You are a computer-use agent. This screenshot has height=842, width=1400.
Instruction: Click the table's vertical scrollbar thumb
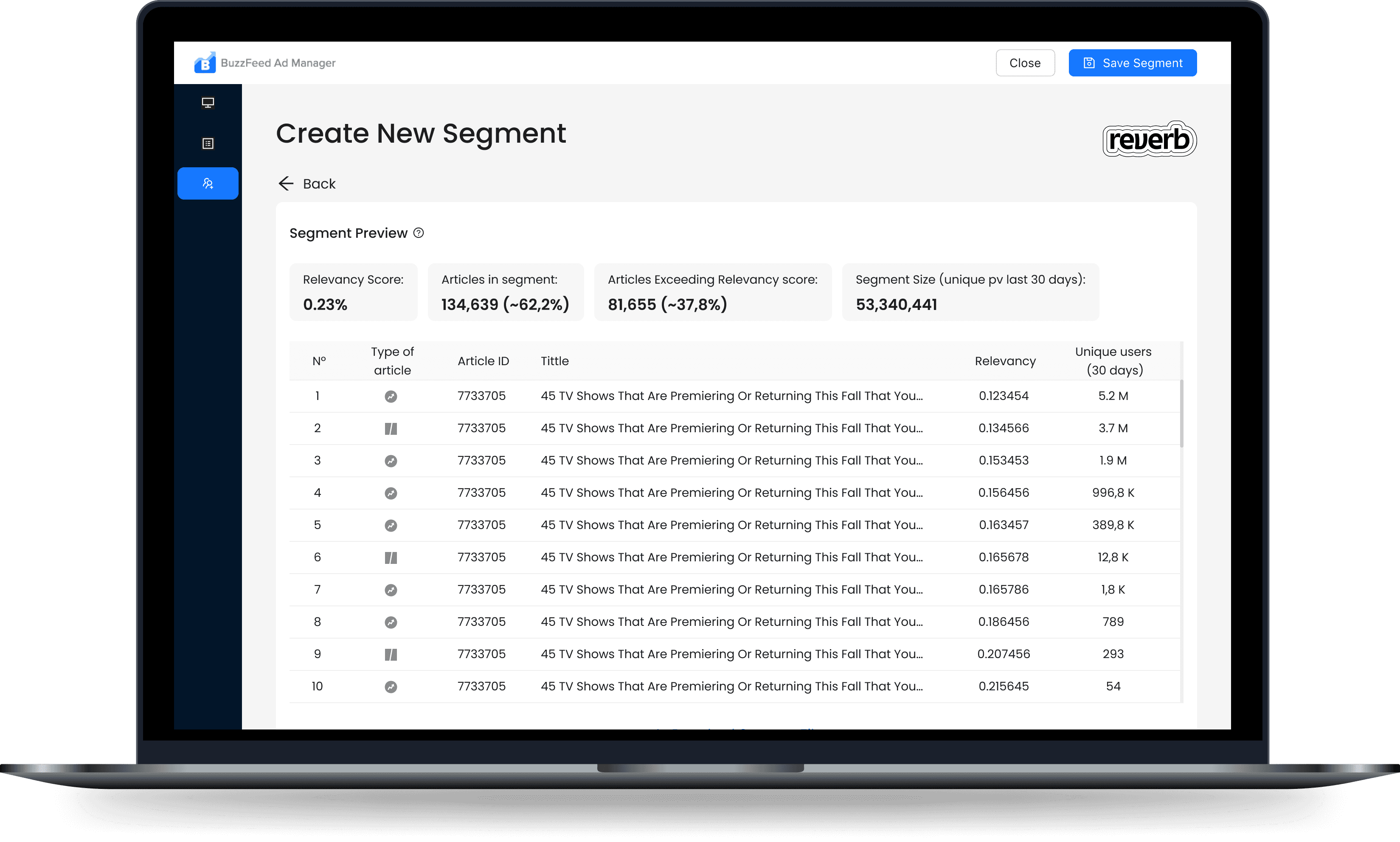coord(1182,413)
